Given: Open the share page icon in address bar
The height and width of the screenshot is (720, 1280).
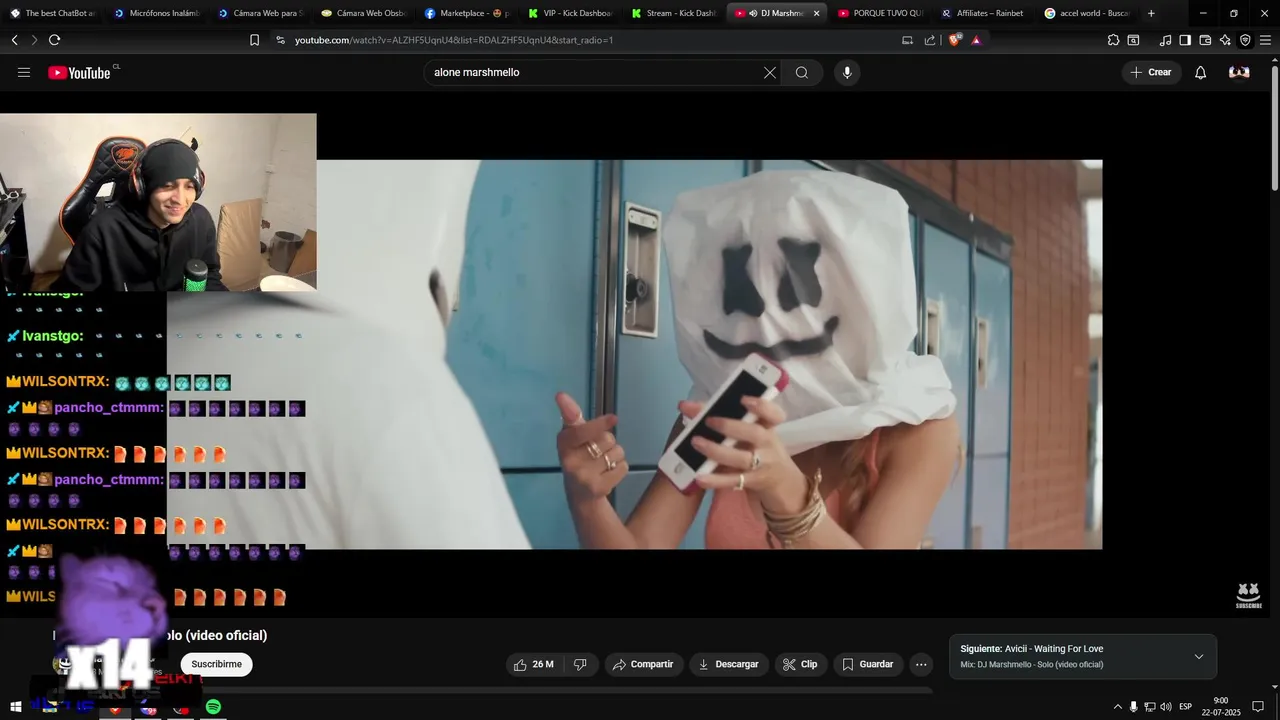Looking at the screenshot, I should pos(930,40).
